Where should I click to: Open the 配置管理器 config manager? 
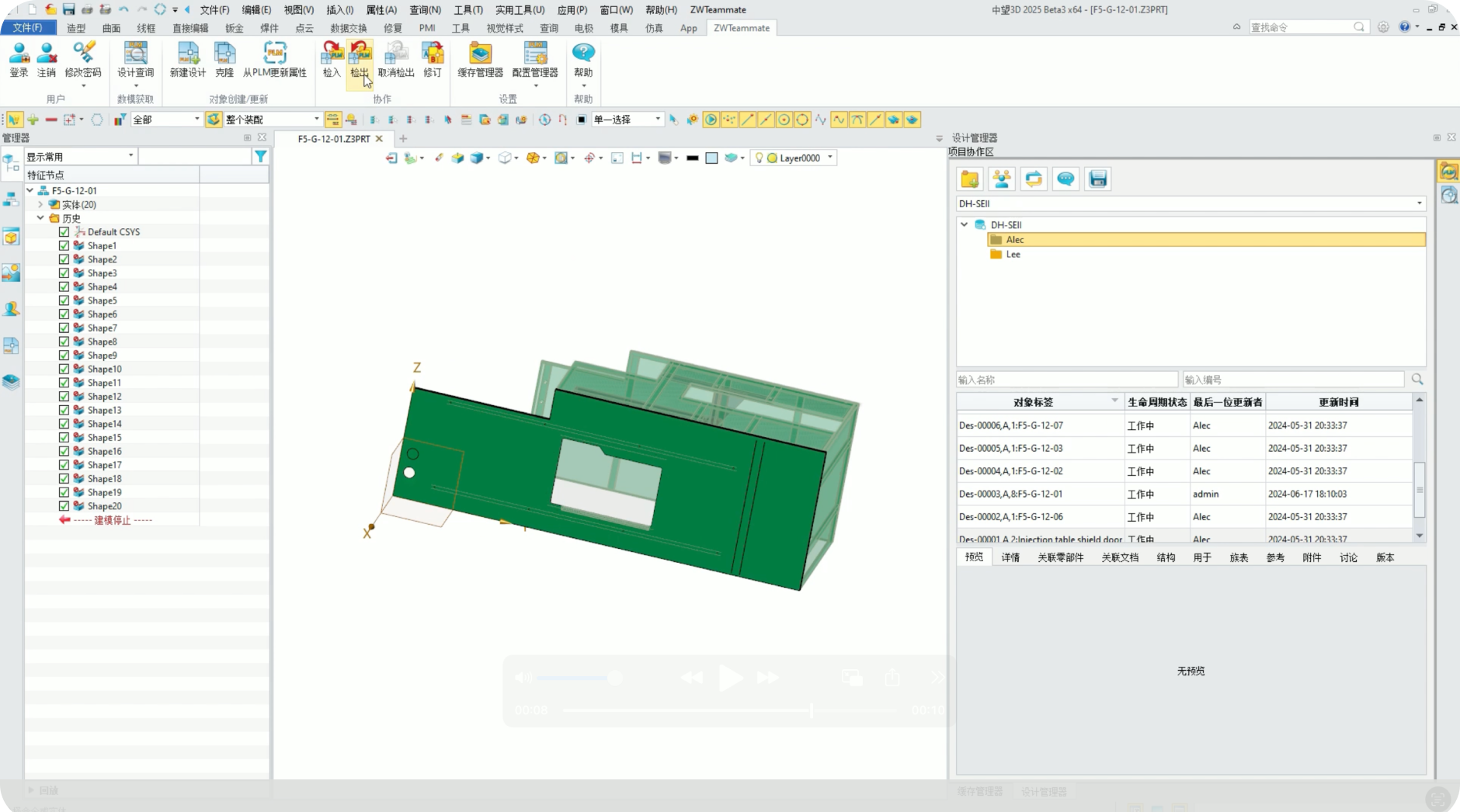tap(535, 59)
